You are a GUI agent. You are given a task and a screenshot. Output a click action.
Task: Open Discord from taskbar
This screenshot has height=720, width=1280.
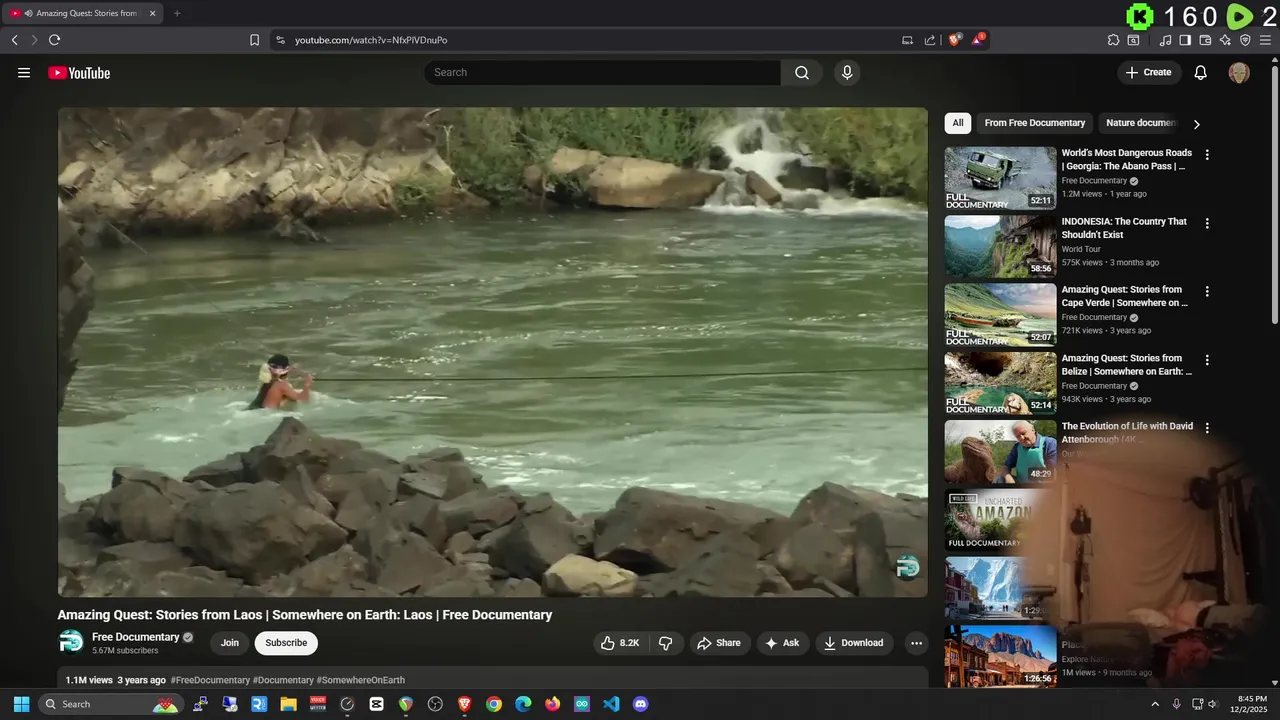(641, 704)
